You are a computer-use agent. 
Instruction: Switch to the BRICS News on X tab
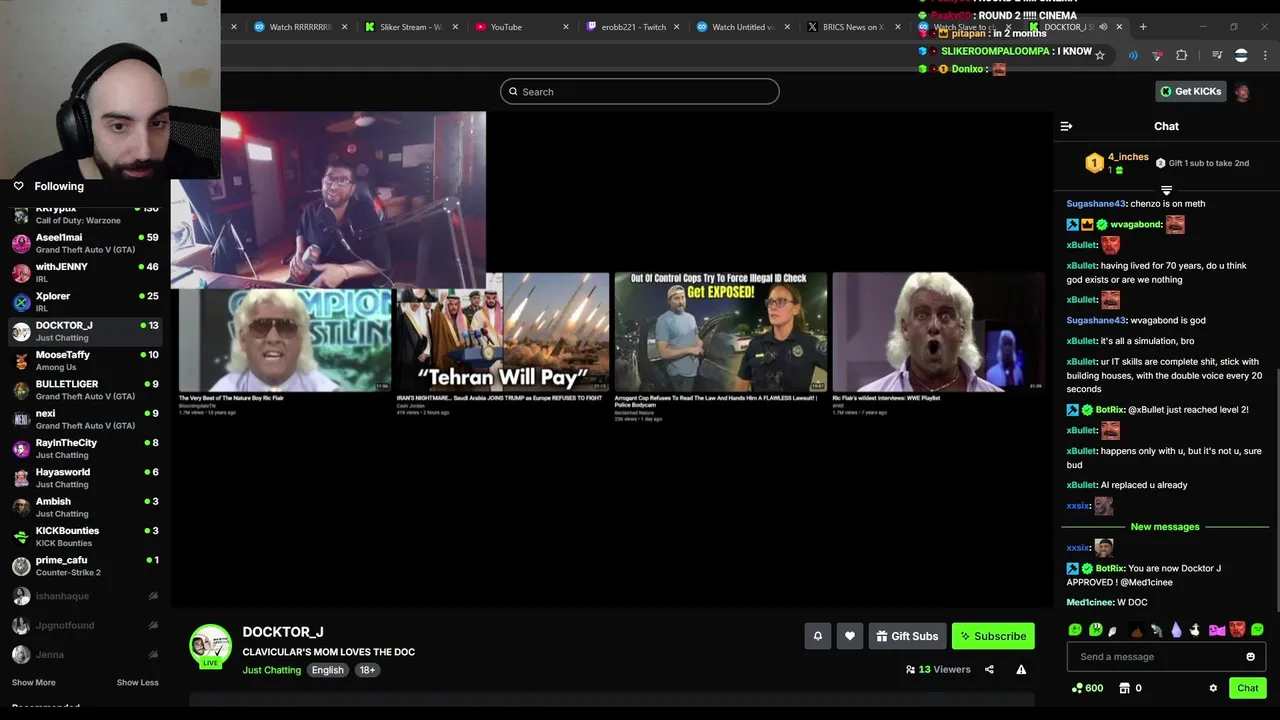tap(852, 27)
